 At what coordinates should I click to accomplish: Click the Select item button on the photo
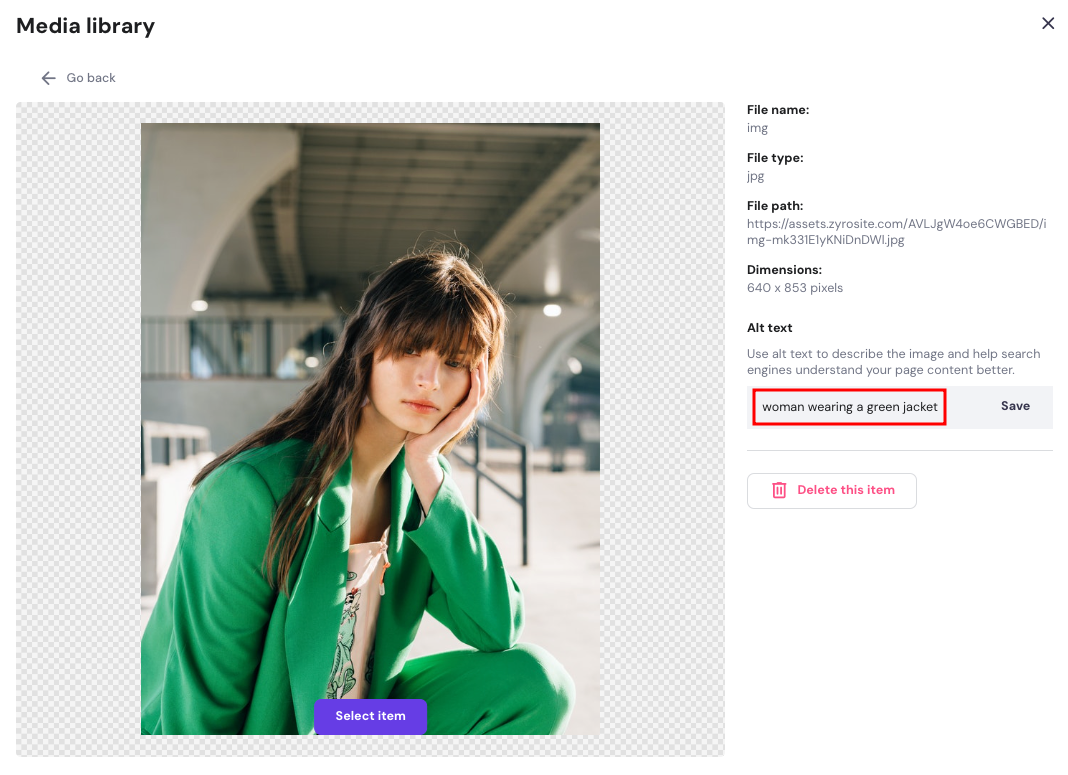tap(370, 716)
